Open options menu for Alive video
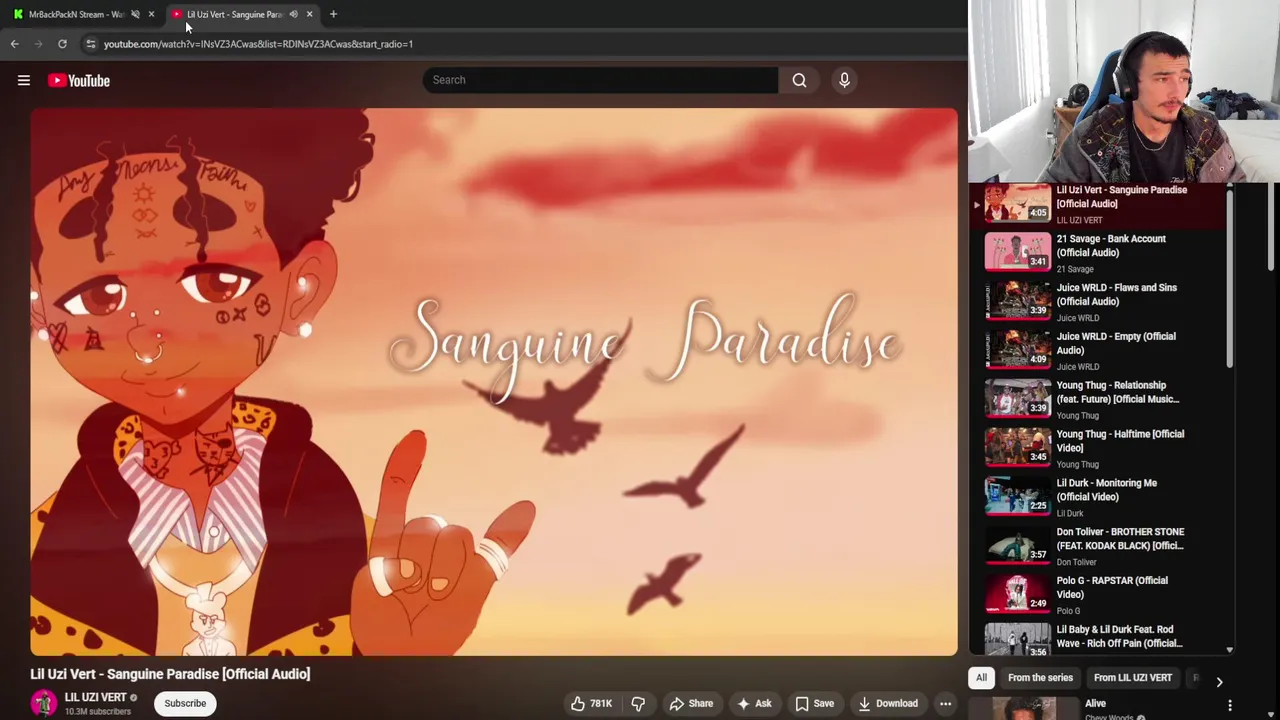Viewport: 1280px width, 720px height. coord(1230,706)
